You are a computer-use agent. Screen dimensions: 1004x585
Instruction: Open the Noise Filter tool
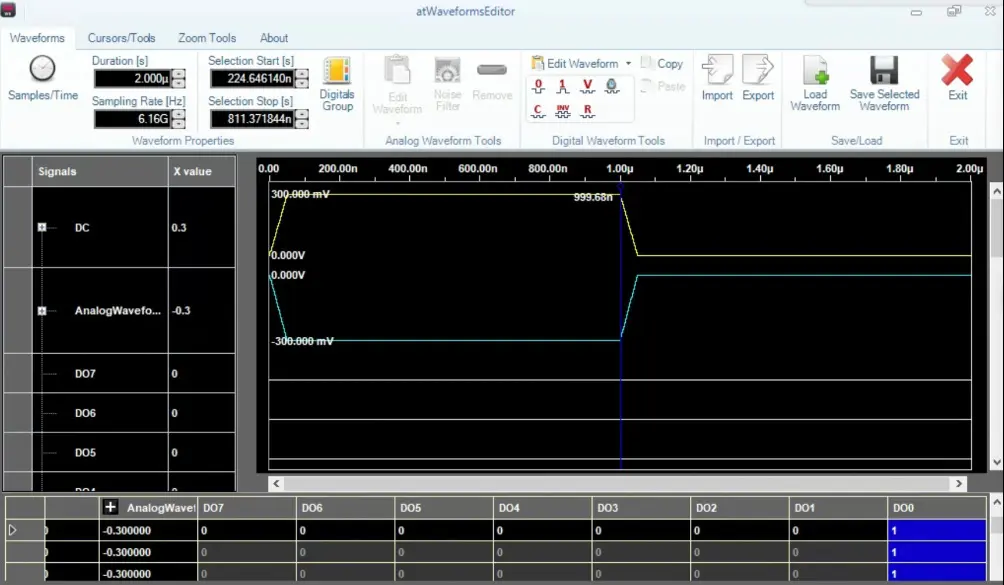(447, 84)
